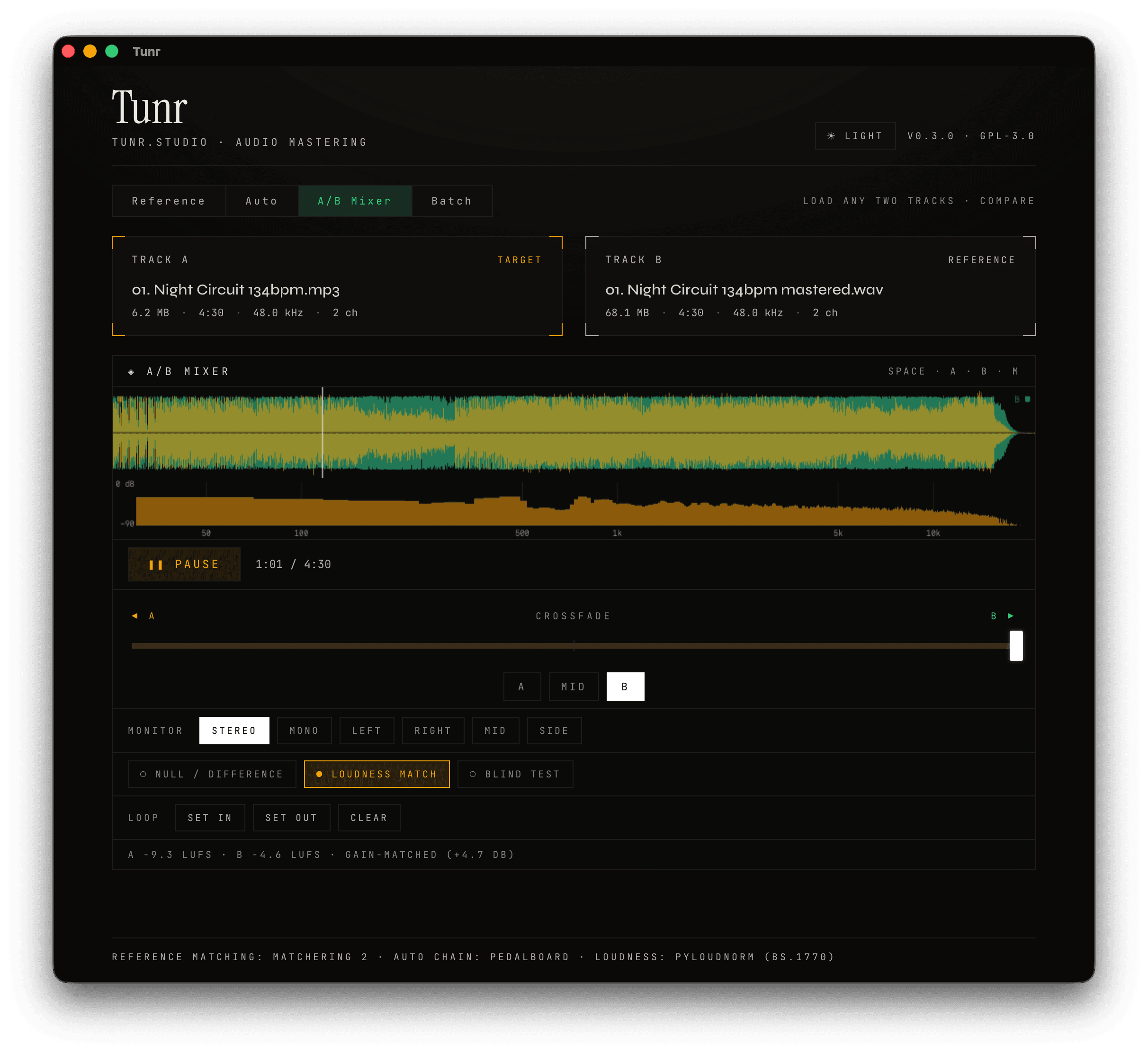Click the waveform playhead marker
The width and height of the screenshot is (1148, 1053).
[x=323, y=432]
